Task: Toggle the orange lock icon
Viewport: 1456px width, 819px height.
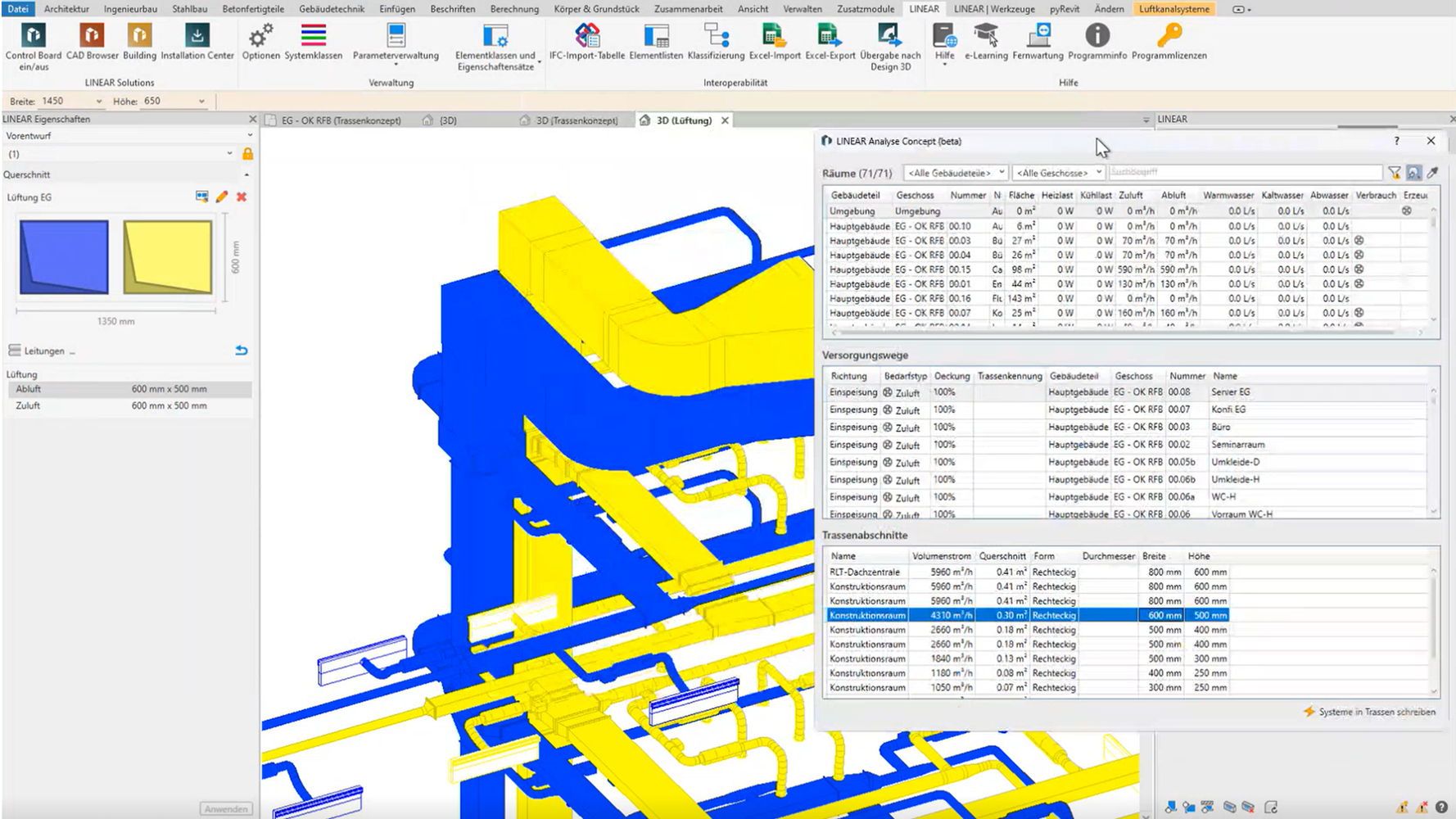Action: (247, 154)
